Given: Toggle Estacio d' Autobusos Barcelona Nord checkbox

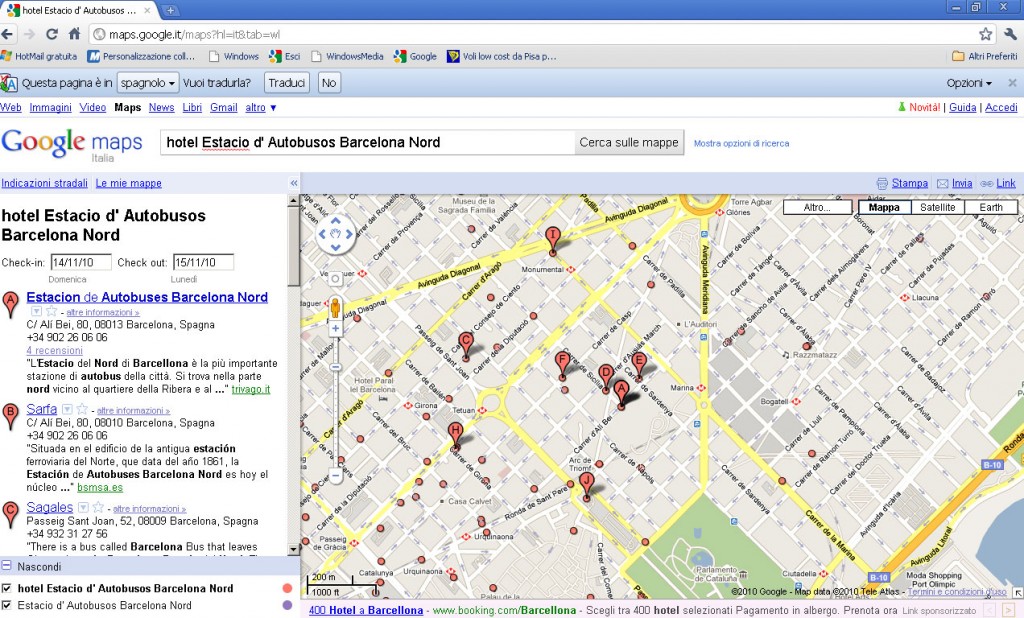Looking at the screenshot, I should pyautogui.click(x=6, y=605).
